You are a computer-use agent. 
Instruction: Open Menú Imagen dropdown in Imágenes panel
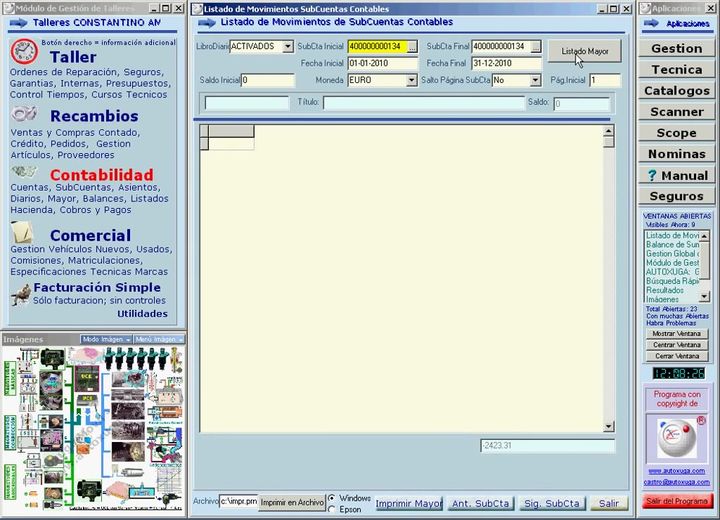[x=159, y=339]
